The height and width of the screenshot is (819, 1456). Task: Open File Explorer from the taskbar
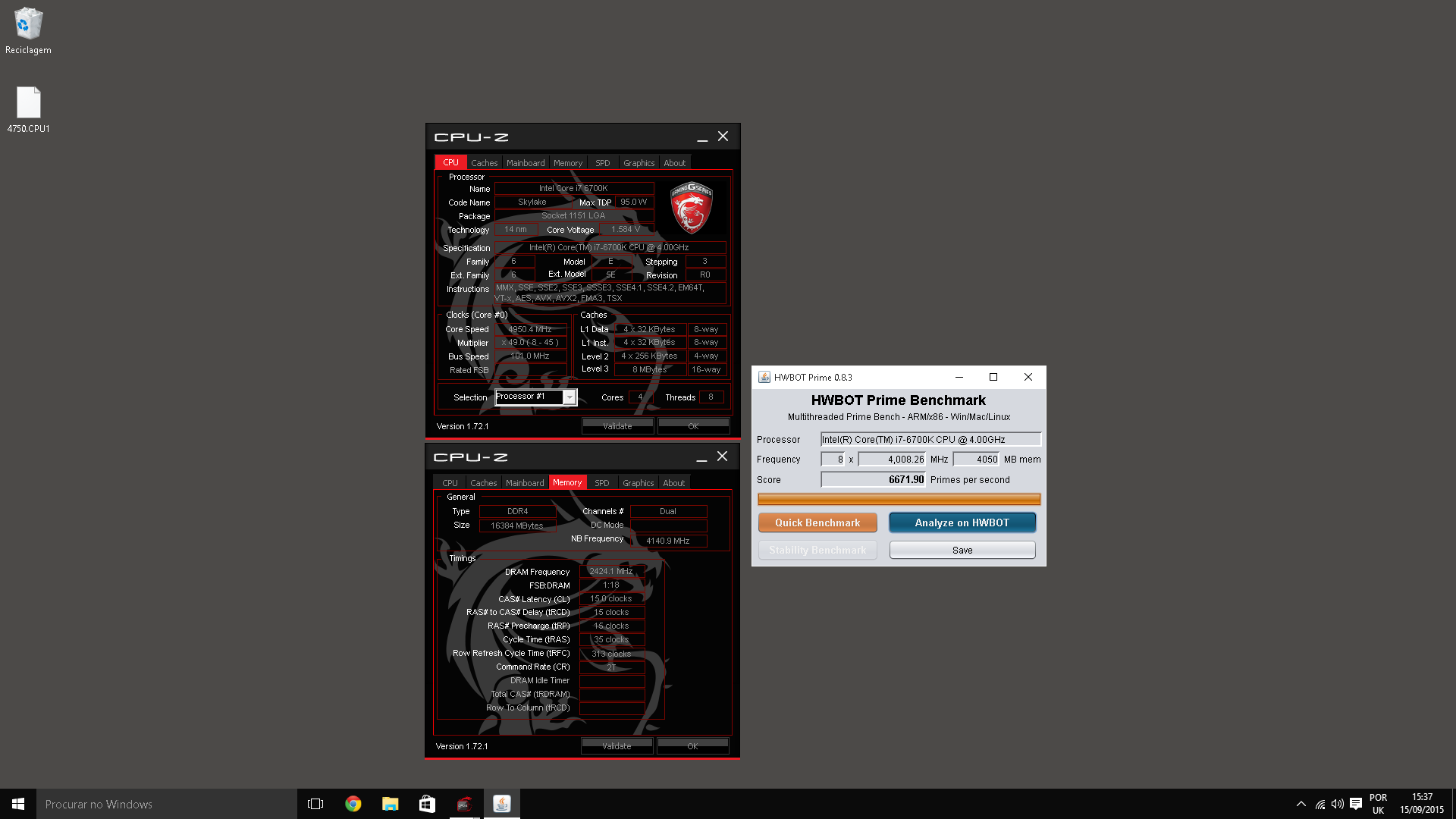point(390,804)
